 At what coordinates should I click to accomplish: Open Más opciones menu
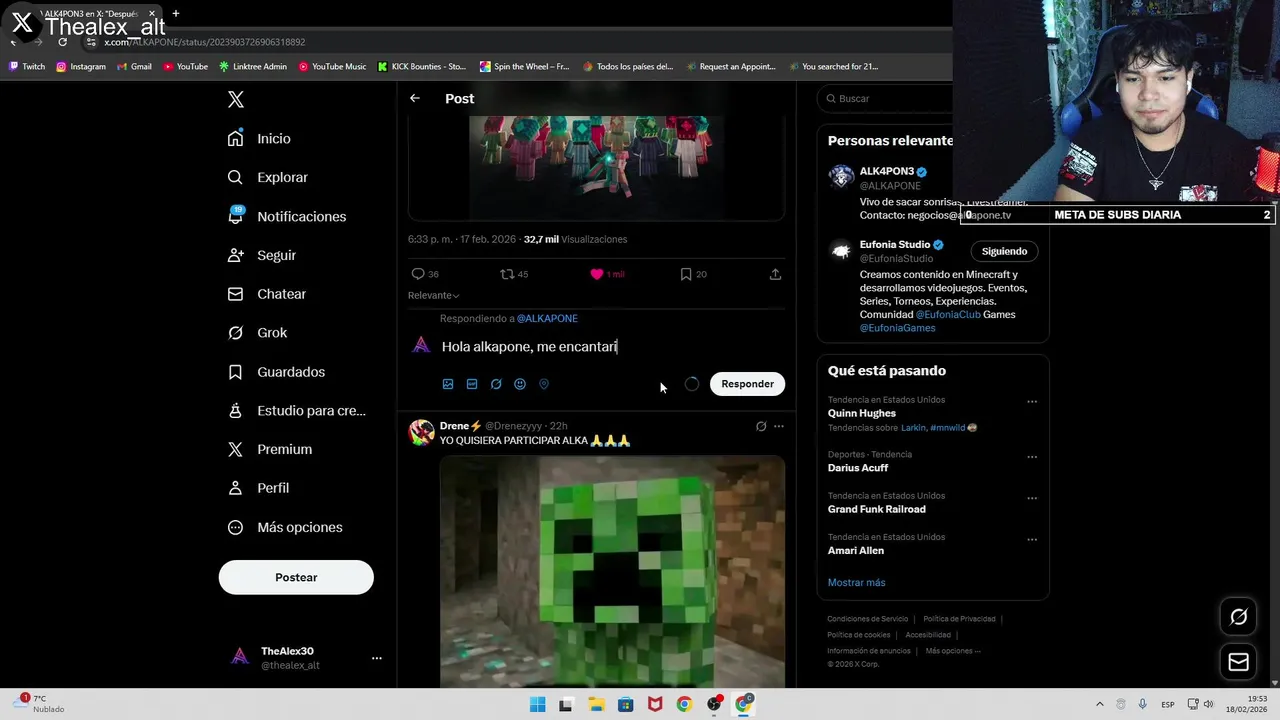[x=285, y=527]
